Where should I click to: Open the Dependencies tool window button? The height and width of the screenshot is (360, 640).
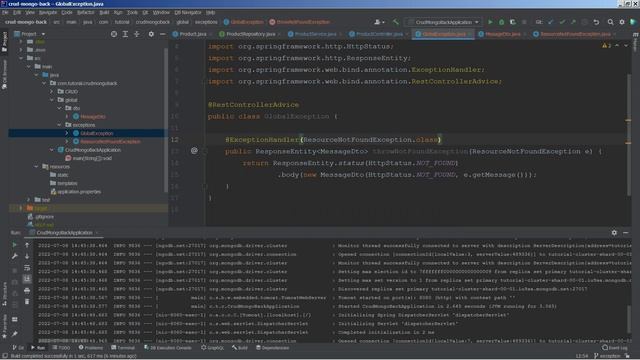pos(273,348)
